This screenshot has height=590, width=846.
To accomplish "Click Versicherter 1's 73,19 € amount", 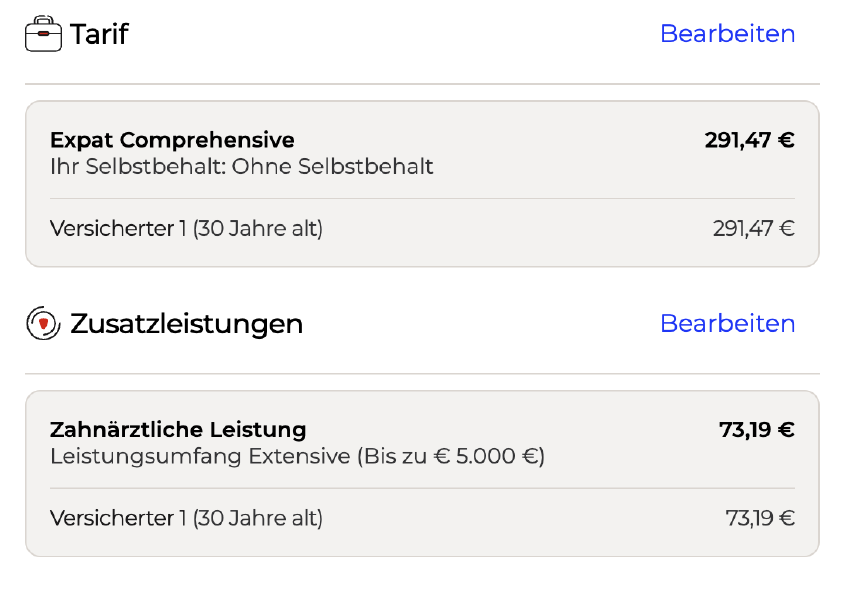I will (759, 518).
